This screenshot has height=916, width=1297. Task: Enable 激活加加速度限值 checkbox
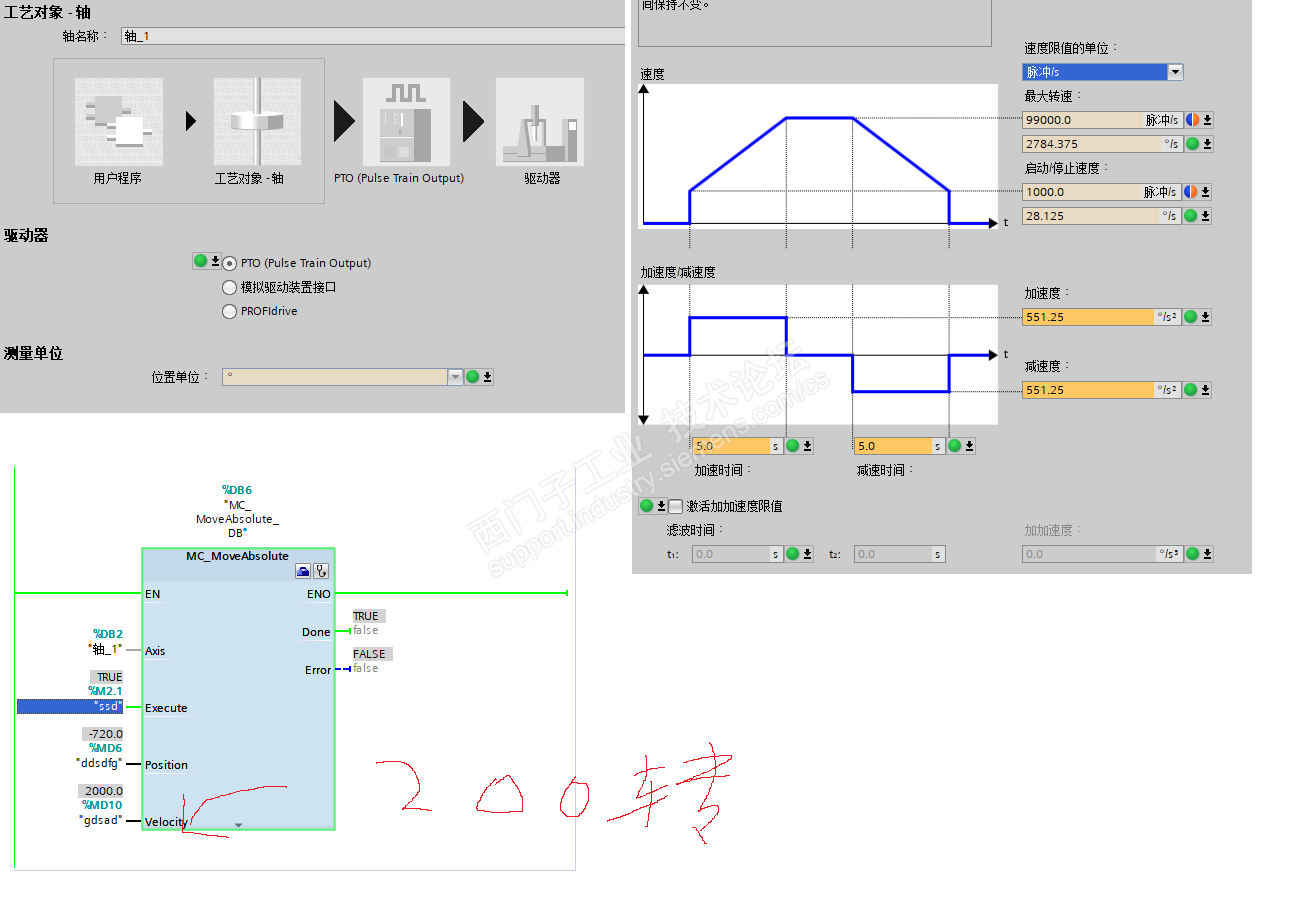click(x=676, y=506)
